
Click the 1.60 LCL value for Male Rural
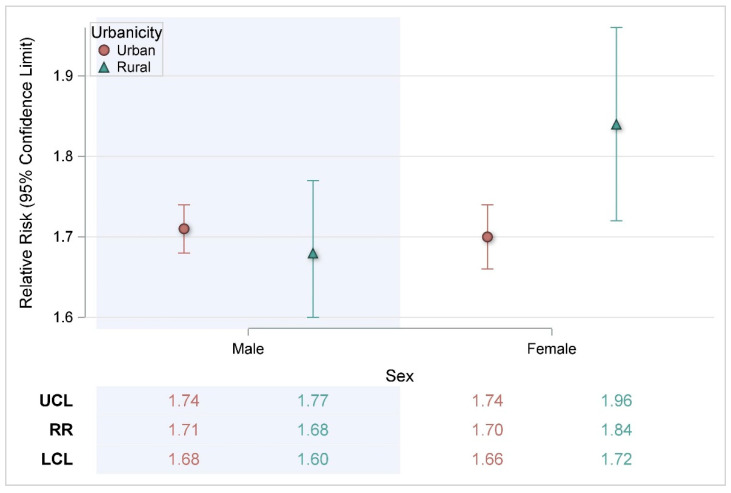point(313,459)
